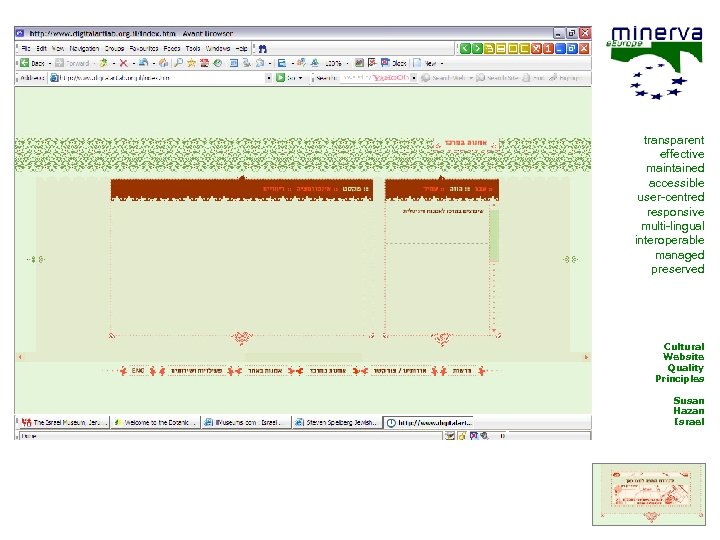720x540 pixels.
Task: Open the Go button dropdown arrow
Action: pyautogui.click(x=301, y=78)
